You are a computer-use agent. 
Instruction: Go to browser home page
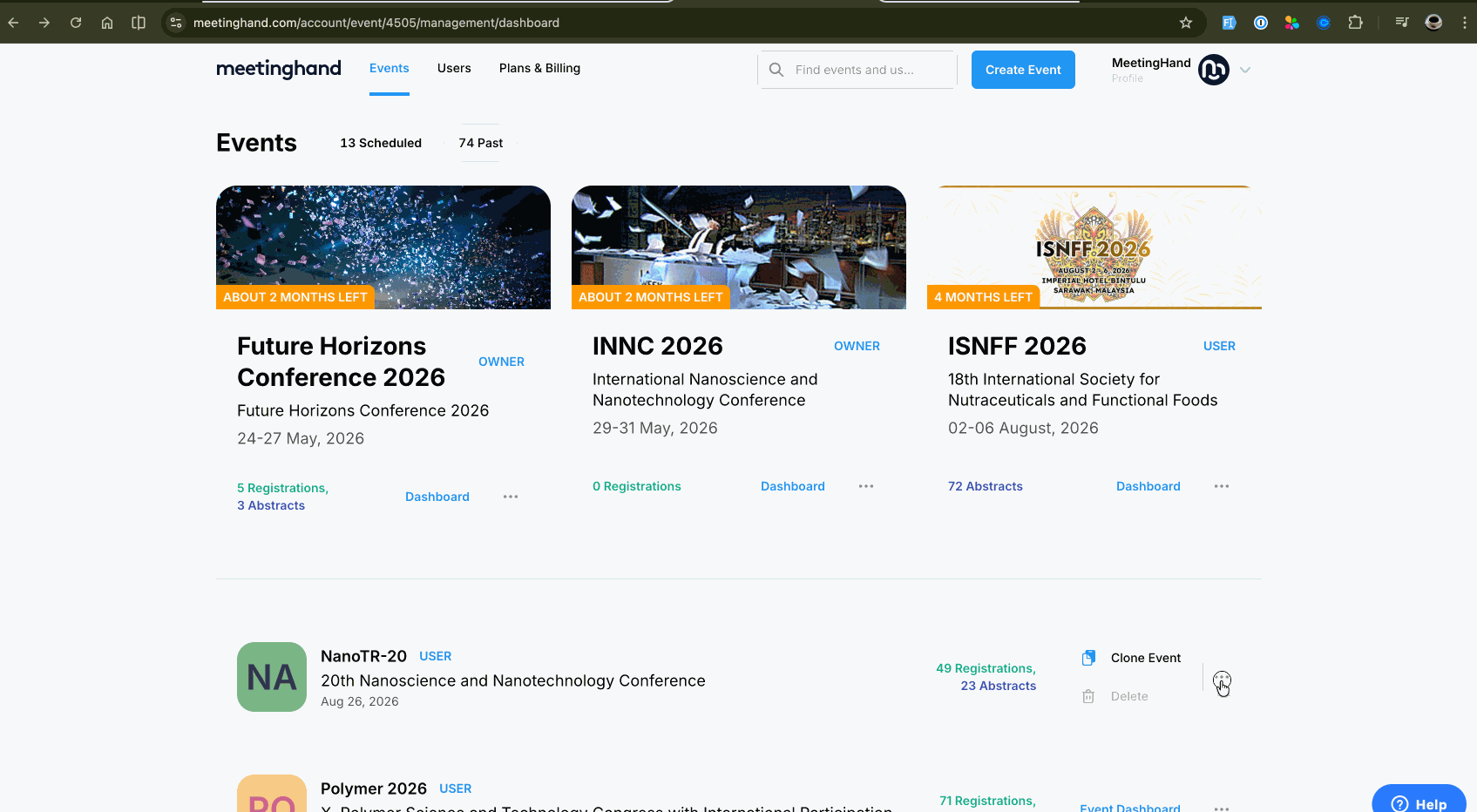(107, 23)
